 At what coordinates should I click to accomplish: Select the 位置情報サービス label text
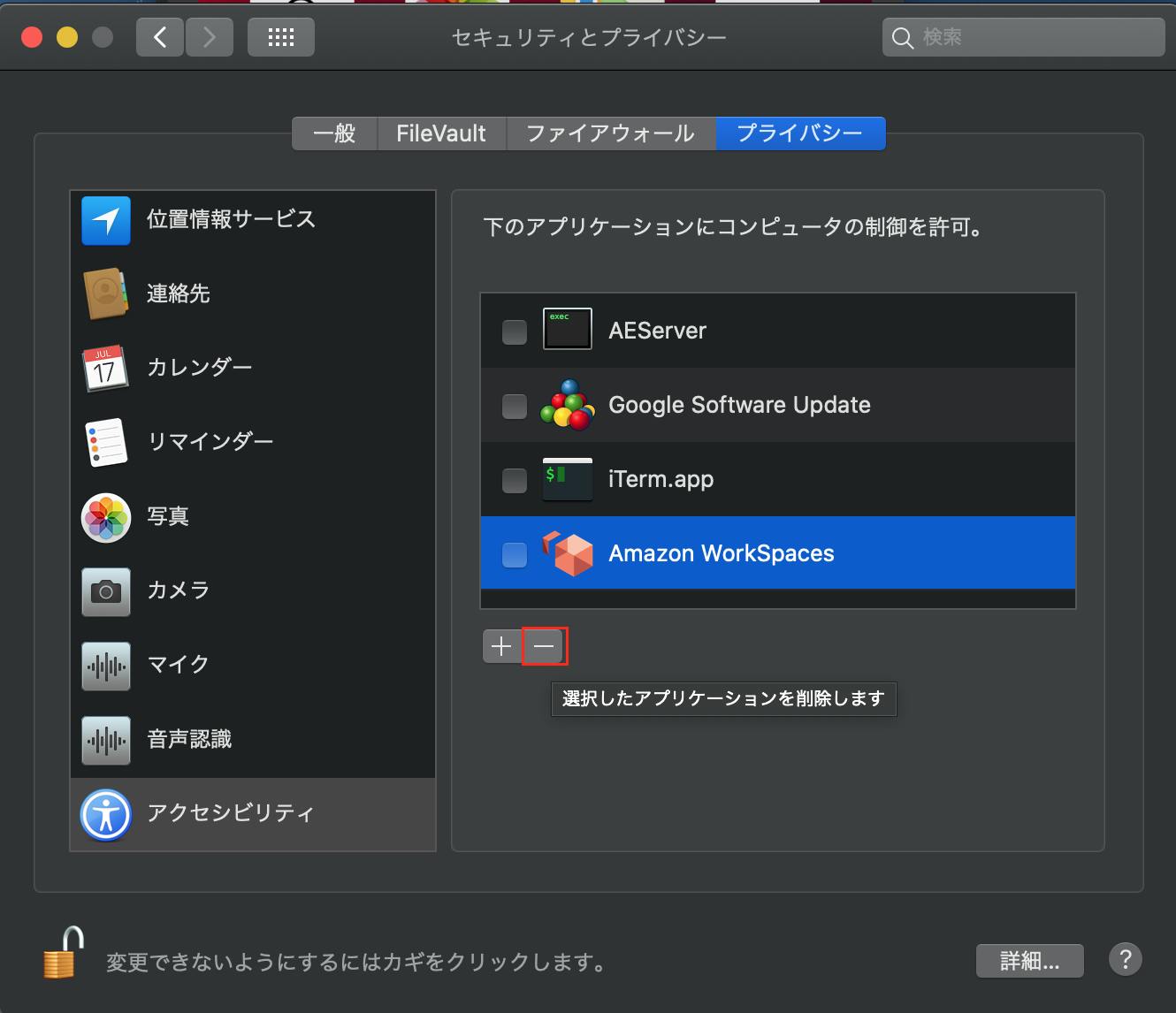click(x=231, y=219)
